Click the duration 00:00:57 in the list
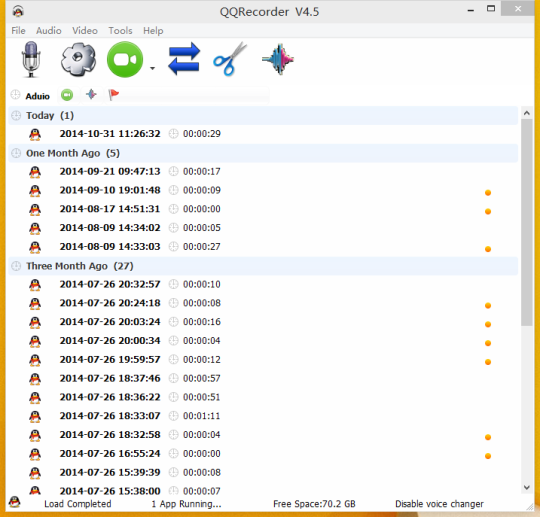This screenshot has width=540, height=517. [x=201, y=379]
